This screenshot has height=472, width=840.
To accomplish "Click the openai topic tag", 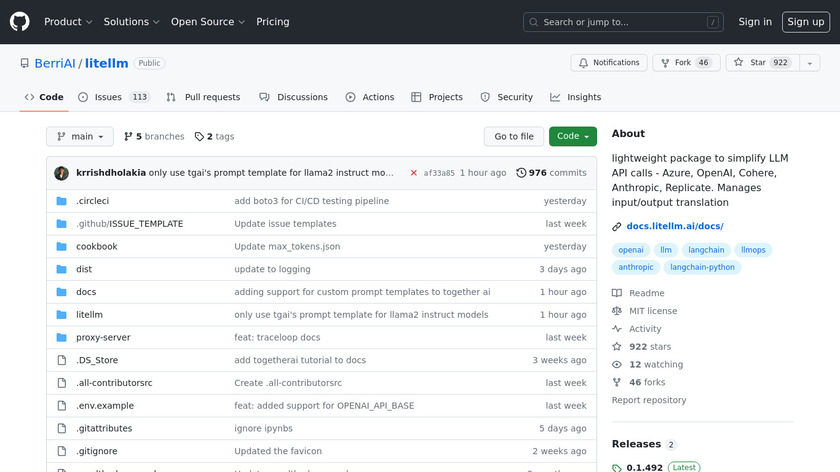I will [631, 250].
